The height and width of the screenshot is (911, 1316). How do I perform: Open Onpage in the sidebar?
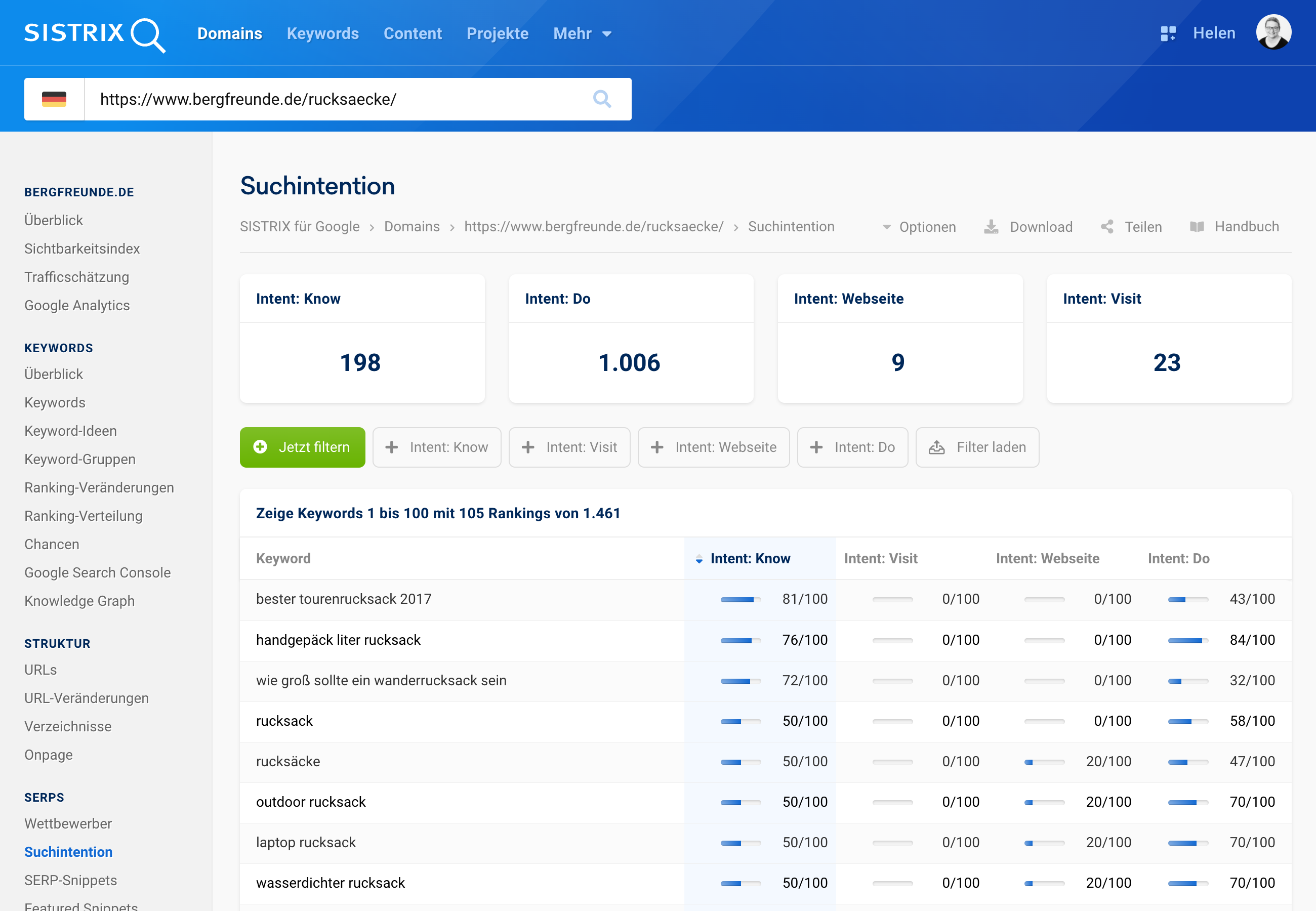coord(49,755)
